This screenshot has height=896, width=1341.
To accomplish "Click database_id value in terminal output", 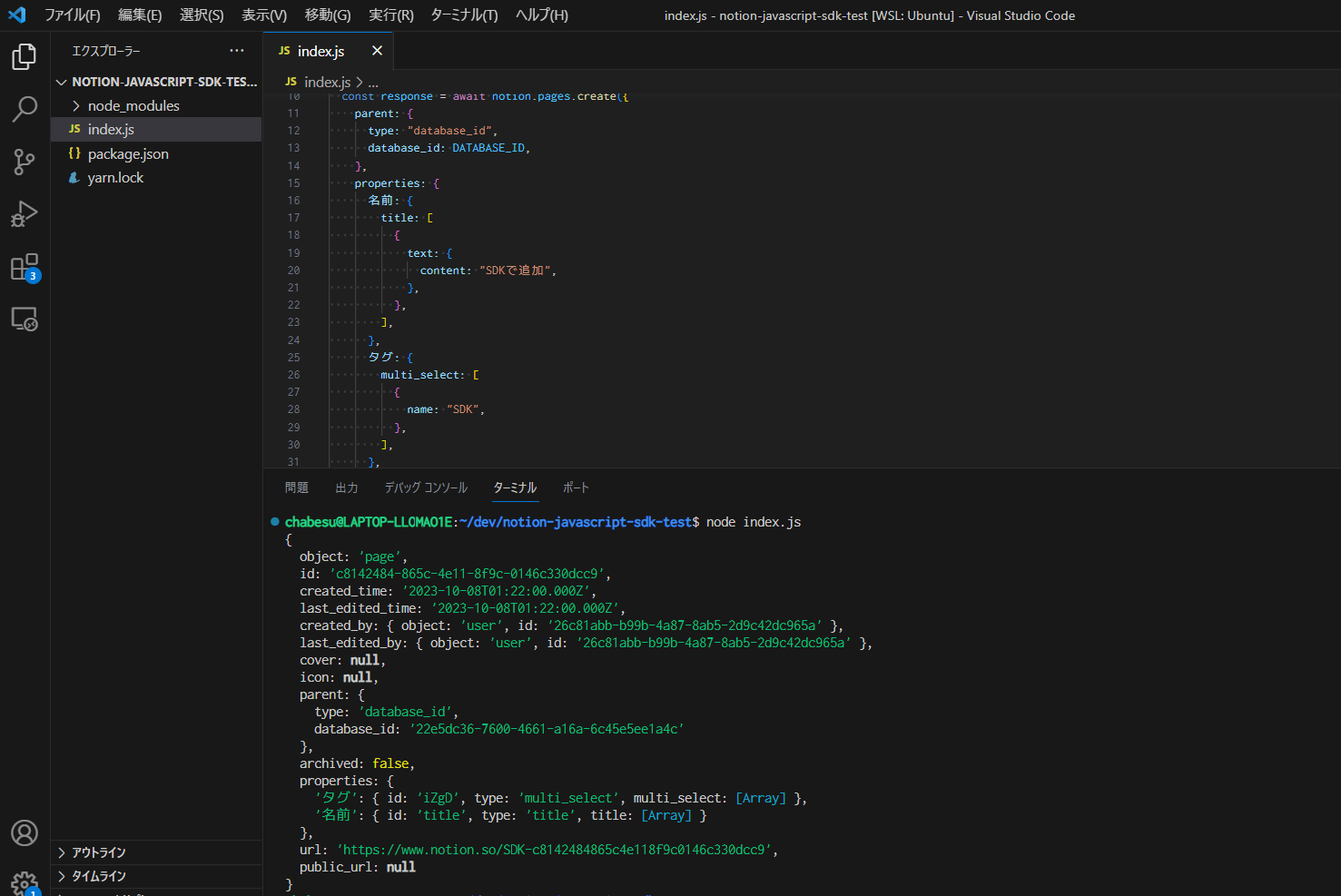I will coord(547,730).
